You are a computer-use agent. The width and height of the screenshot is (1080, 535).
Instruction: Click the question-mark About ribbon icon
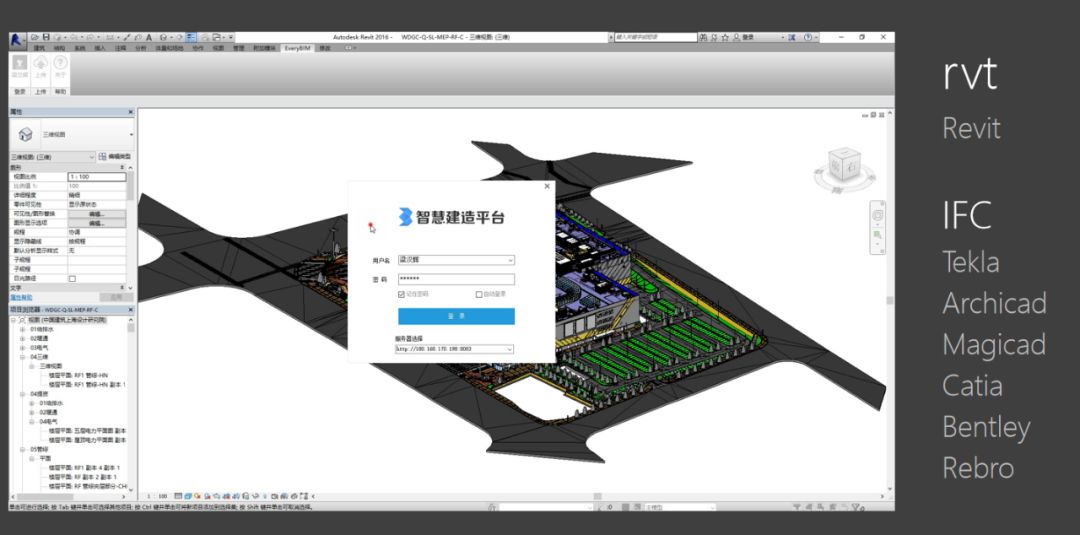61,63
